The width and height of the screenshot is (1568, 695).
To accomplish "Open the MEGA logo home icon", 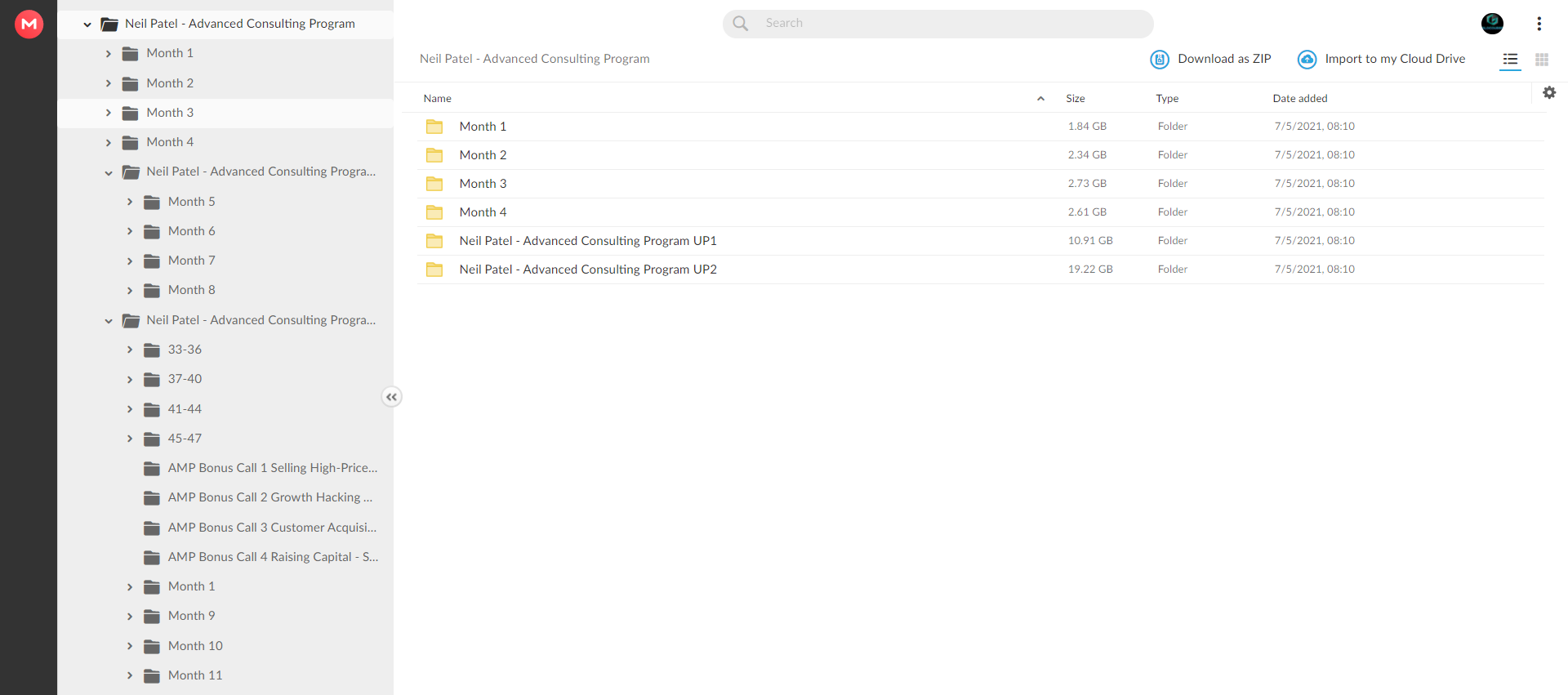I will point(29,24).
